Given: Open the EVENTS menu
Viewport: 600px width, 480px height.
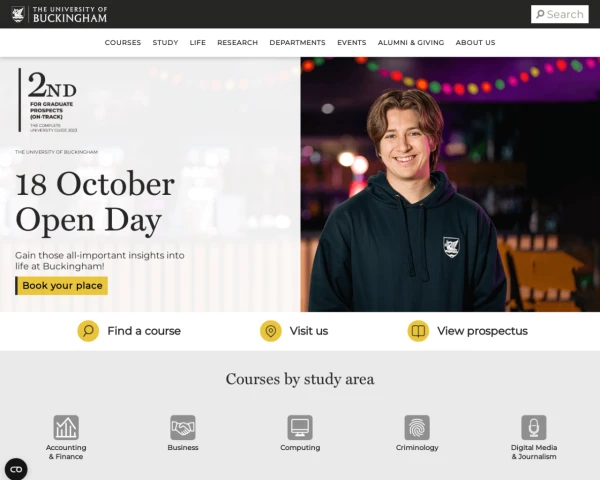Looking at the screenshot, I should (x=352, y=42).
